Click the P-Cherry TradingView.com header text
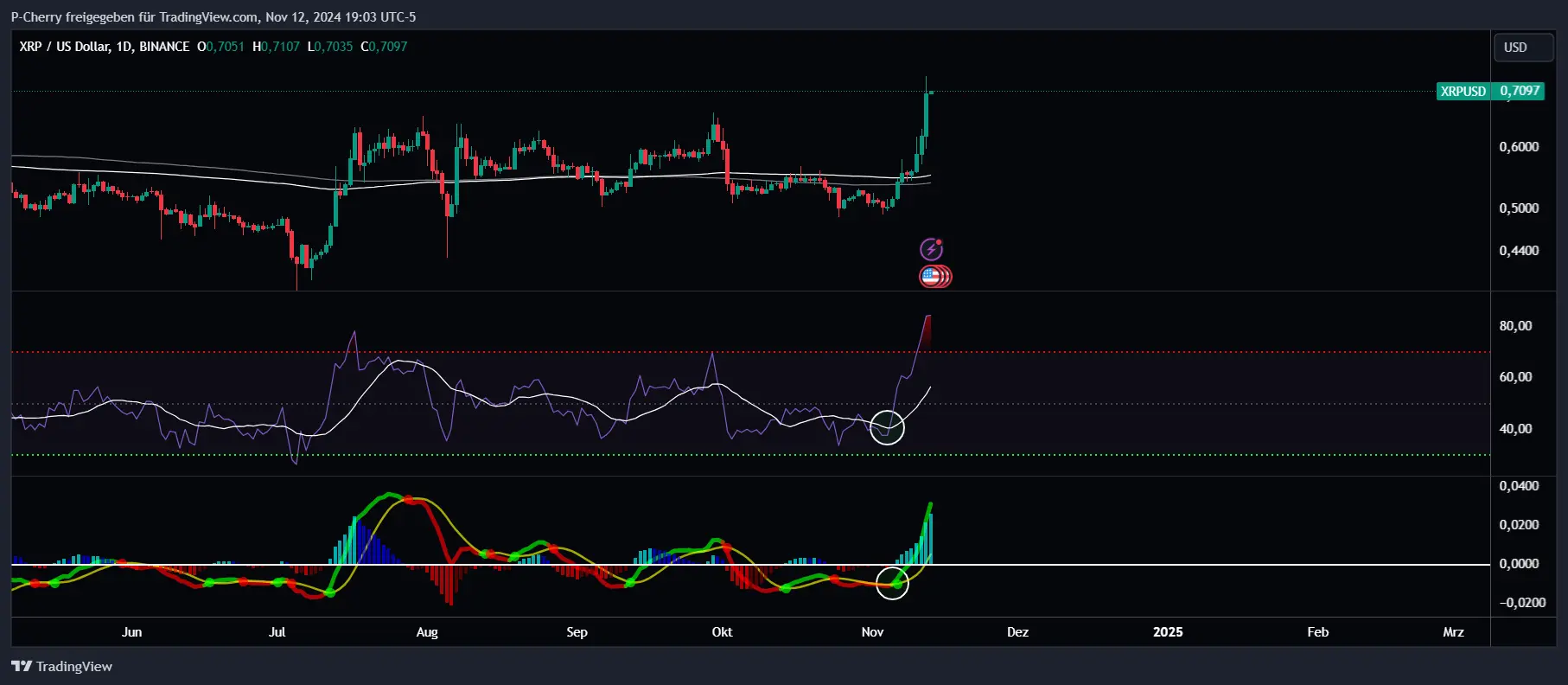This screenshot has height=685, width=1568. [x=214, y=16]
